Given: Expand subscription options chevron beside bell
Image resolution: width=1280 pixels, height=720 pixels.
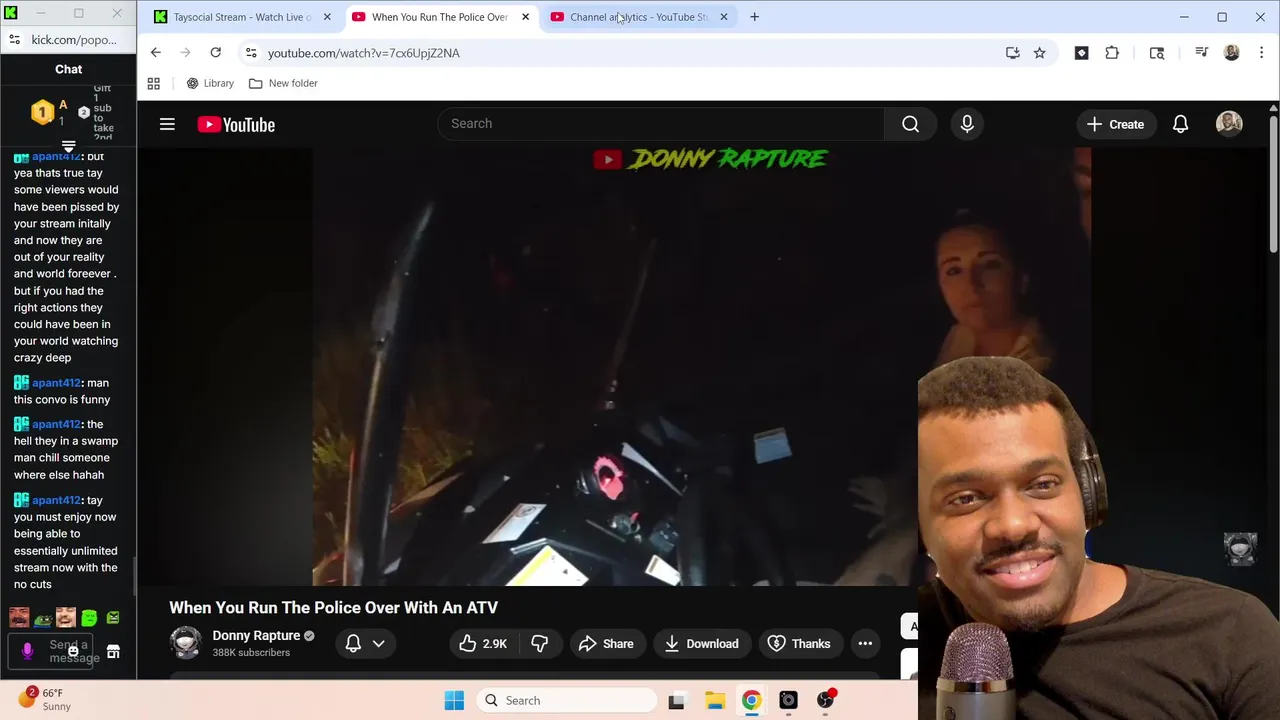Looking at the screenshot, I should 379,644.
